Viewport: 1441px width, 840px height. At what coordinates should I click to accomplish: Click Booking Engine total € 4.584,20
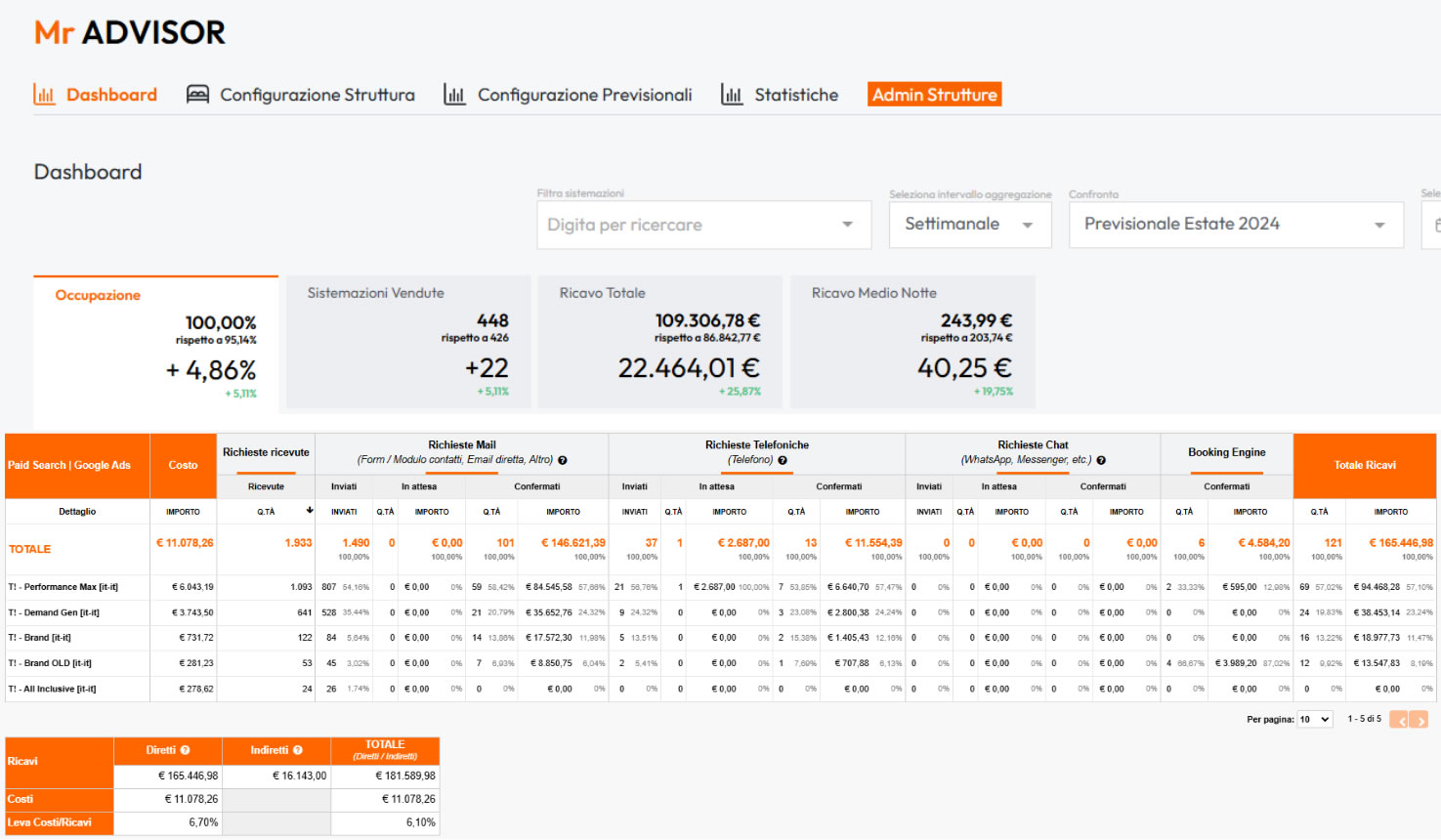(1264, 543)
